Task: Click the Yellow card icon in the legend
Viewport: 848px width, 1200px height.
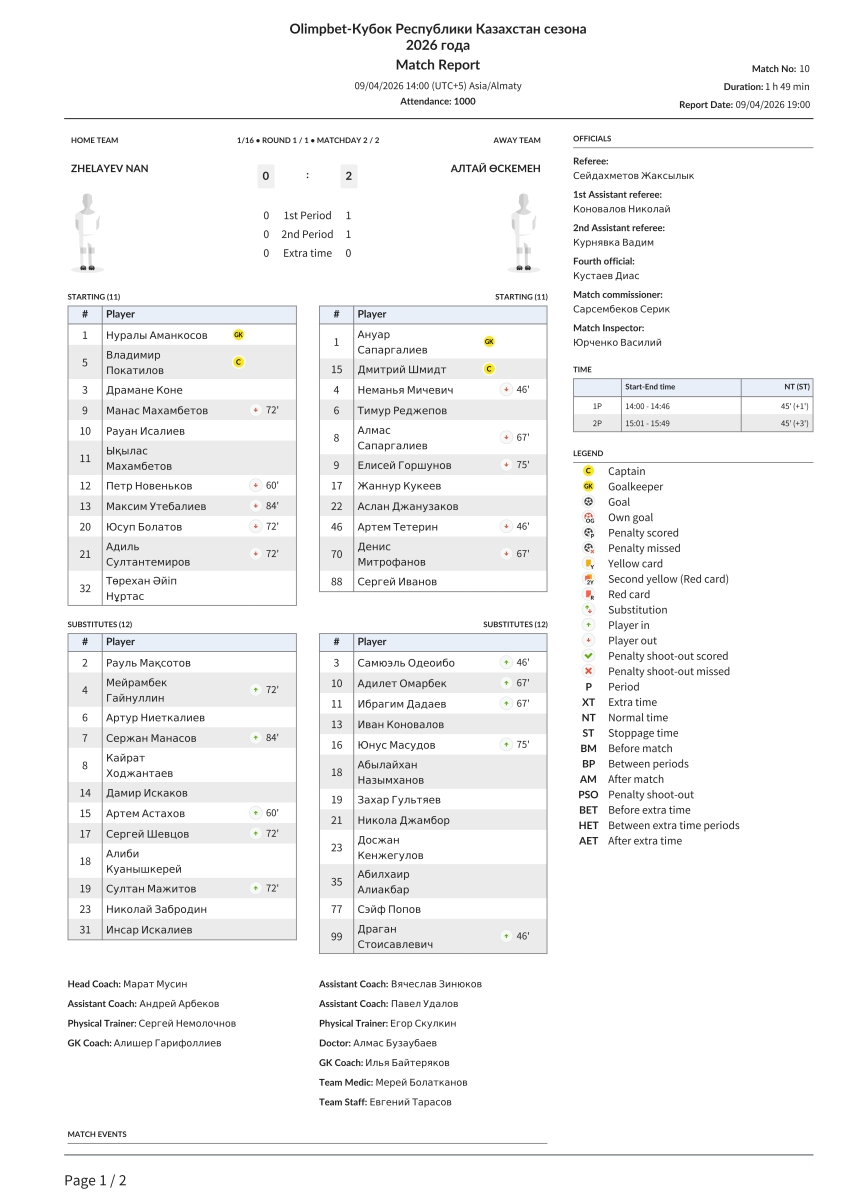Action: pyautogui.click(x=589, y=564)
